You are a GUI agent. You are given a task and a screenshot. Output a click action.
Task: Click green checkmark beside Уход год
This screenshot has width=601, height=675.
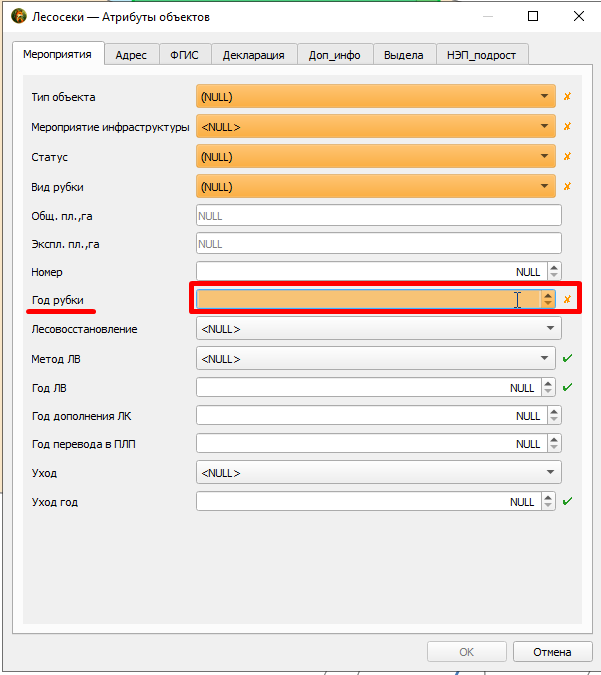coord(567,501)
